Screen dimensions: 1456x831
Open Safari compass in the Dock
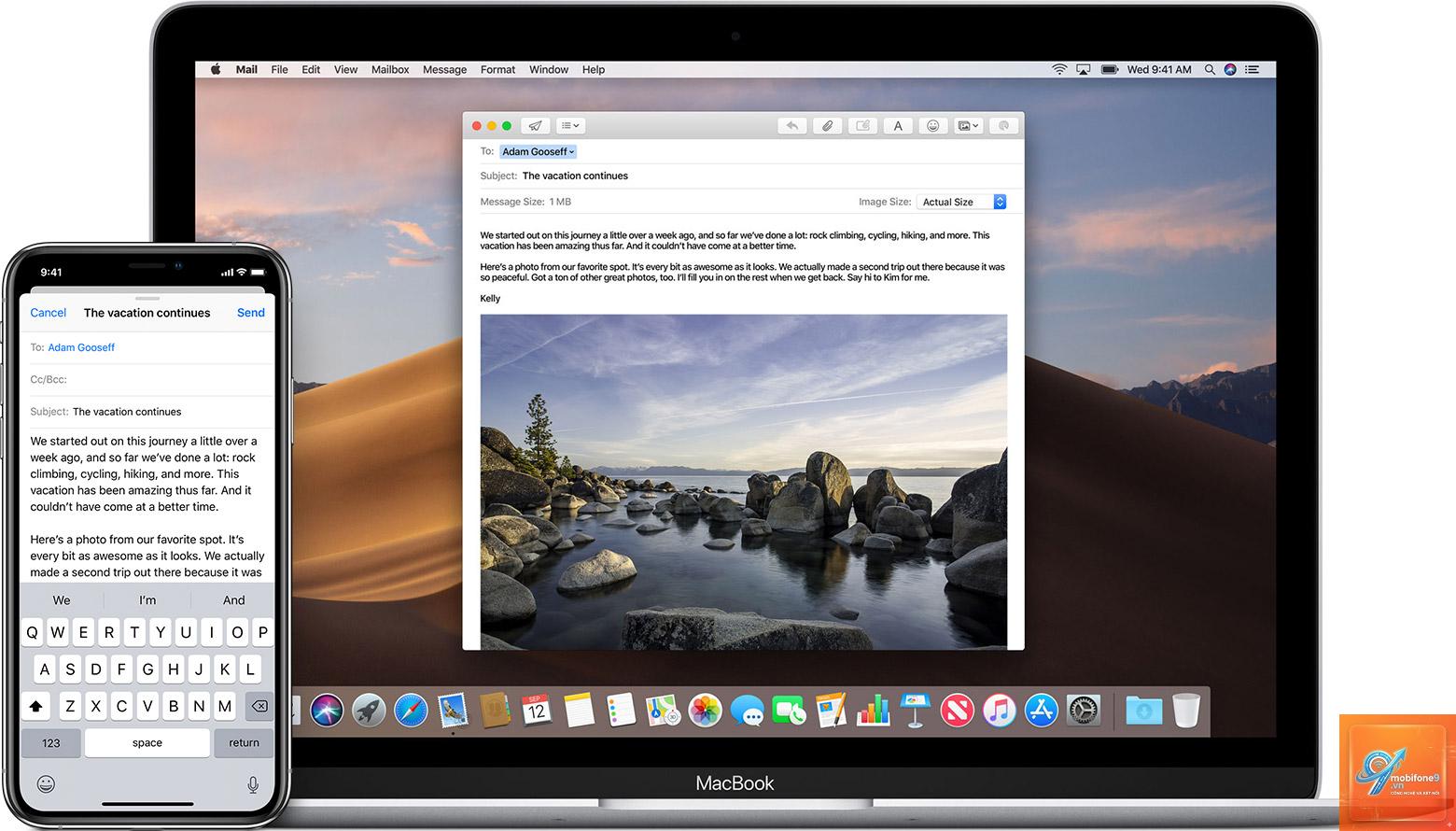pyautogui.click(x=411, y=711)
